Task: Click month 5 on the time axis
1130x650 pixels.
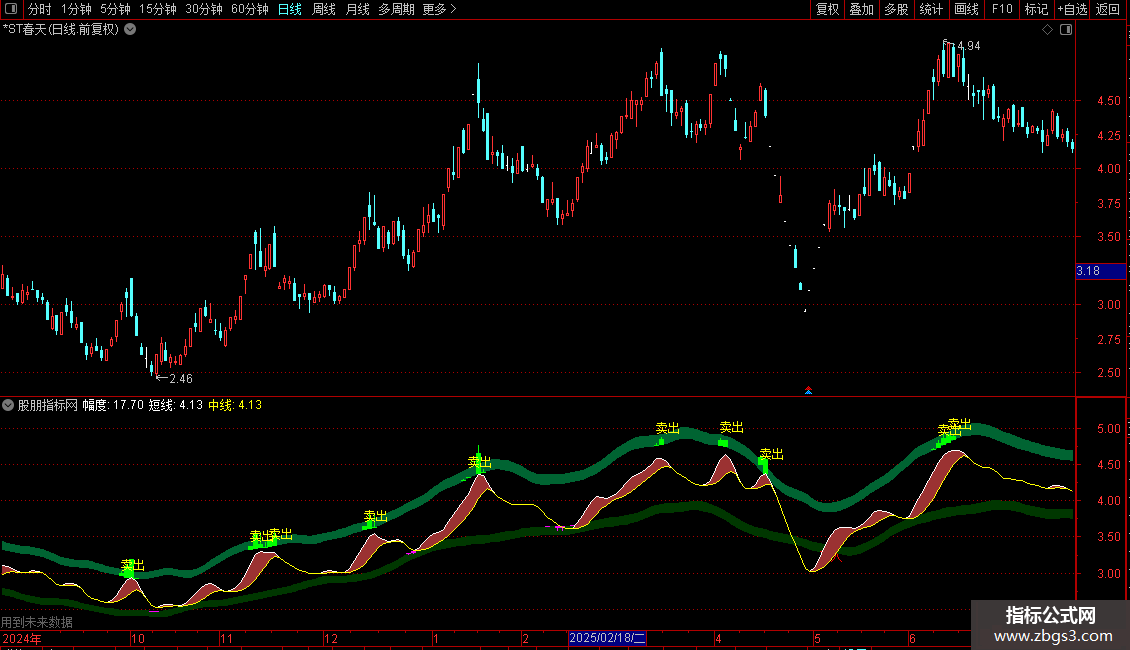Action: tap(817, 638)
